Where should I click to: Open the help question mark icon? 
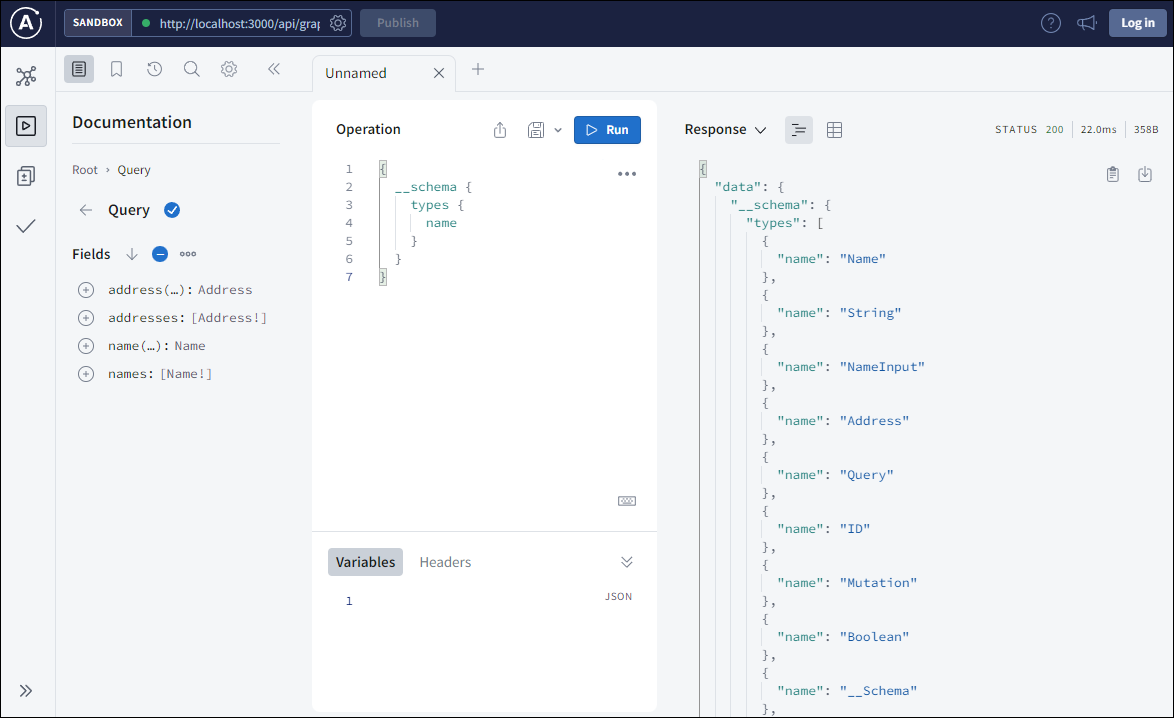pos(1051,23)
